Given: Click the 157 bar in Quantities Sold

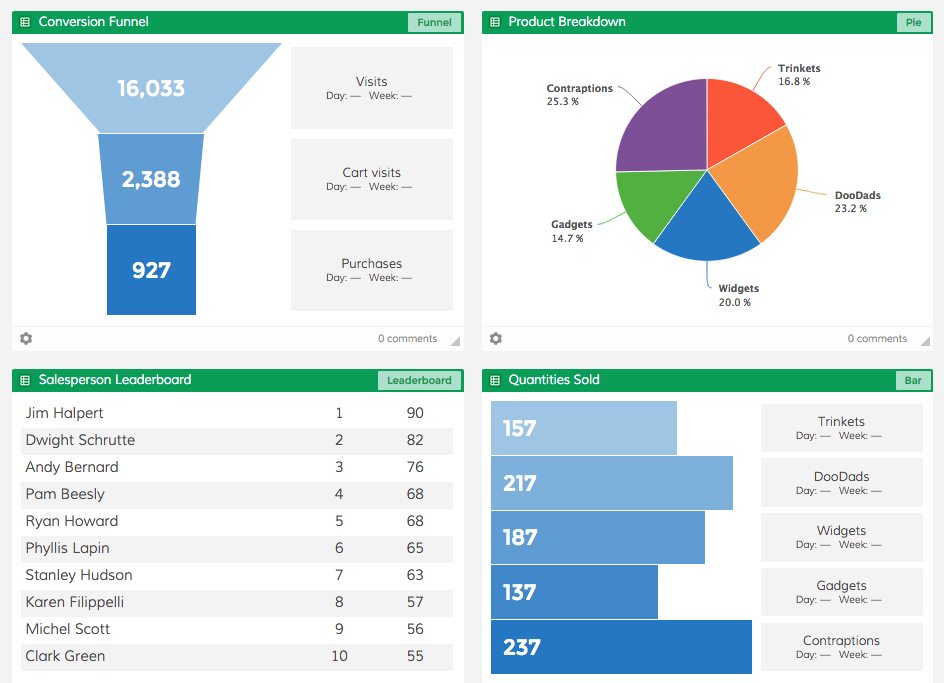Looking at the screenshot, I should [x=584, y=428].
